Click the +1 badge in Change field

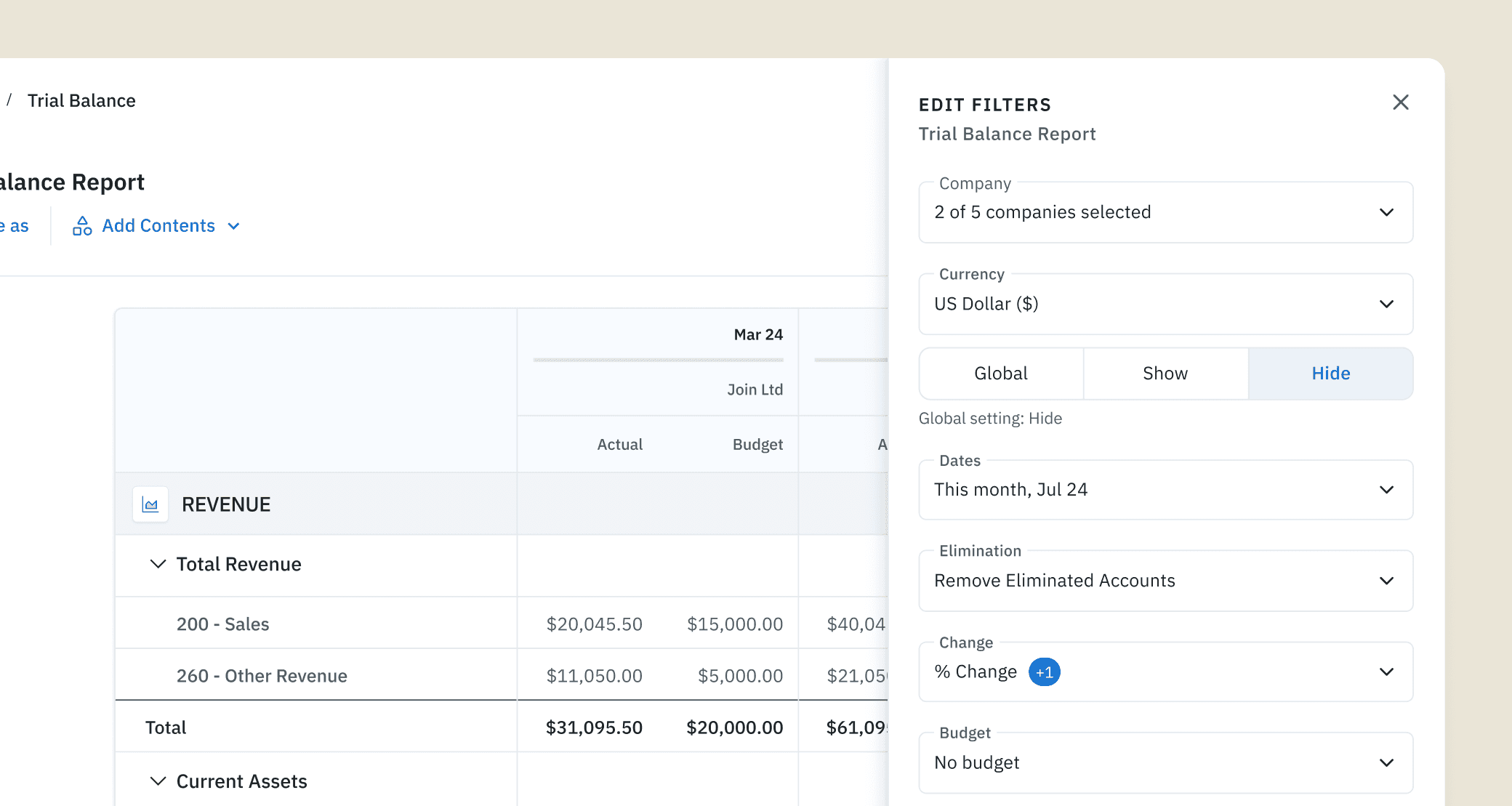(1044, 672)
